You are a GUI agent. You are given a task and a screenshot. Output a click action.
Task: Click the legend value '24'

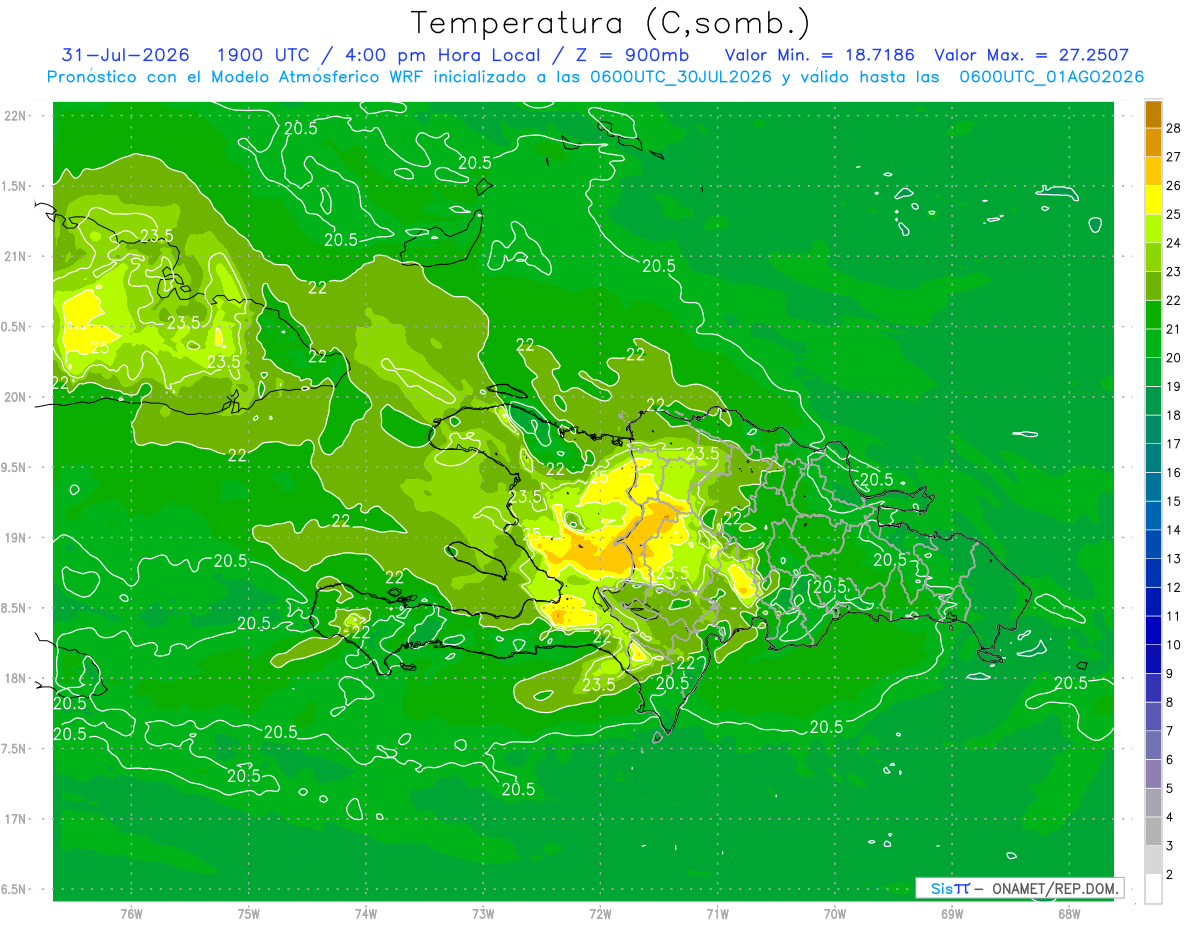point(1173,243)
